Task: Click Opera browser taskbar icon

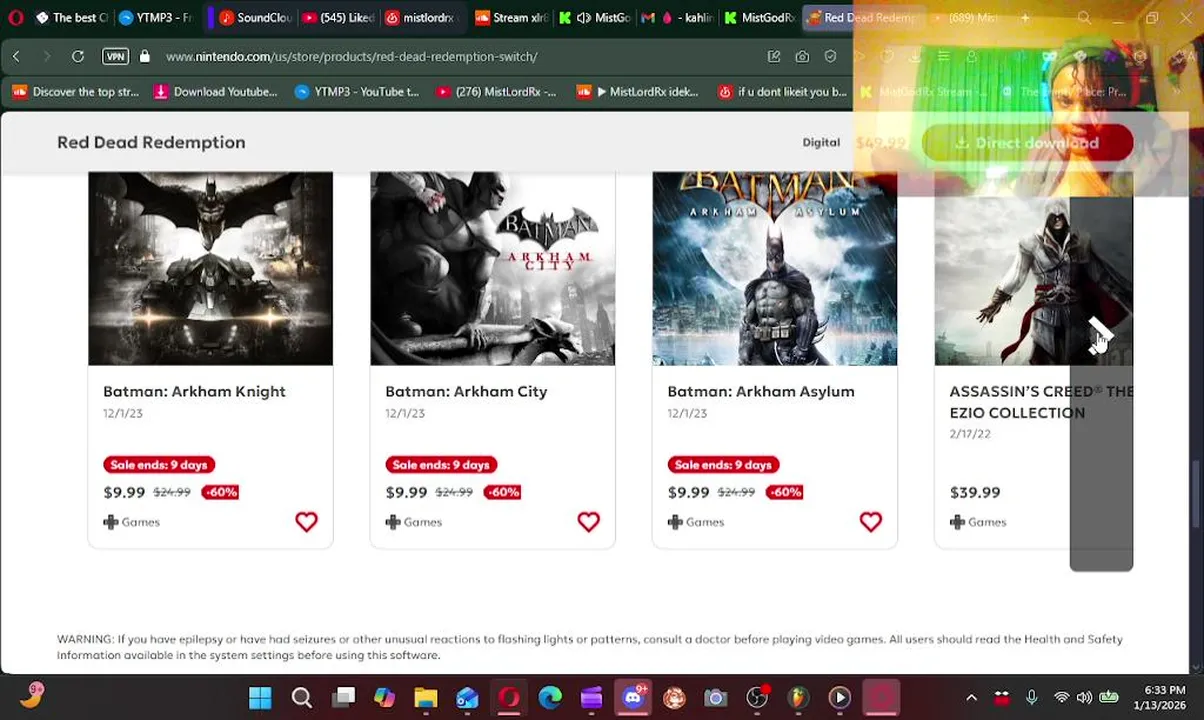Action: point(509,698)
